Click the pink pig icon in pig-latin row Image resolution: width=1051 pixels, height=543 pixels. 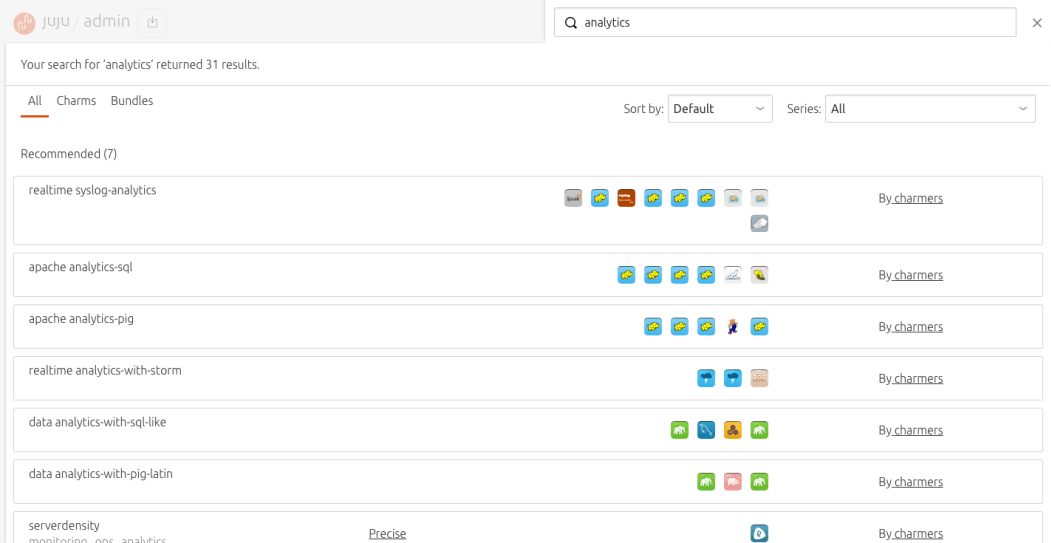point(733,481)
